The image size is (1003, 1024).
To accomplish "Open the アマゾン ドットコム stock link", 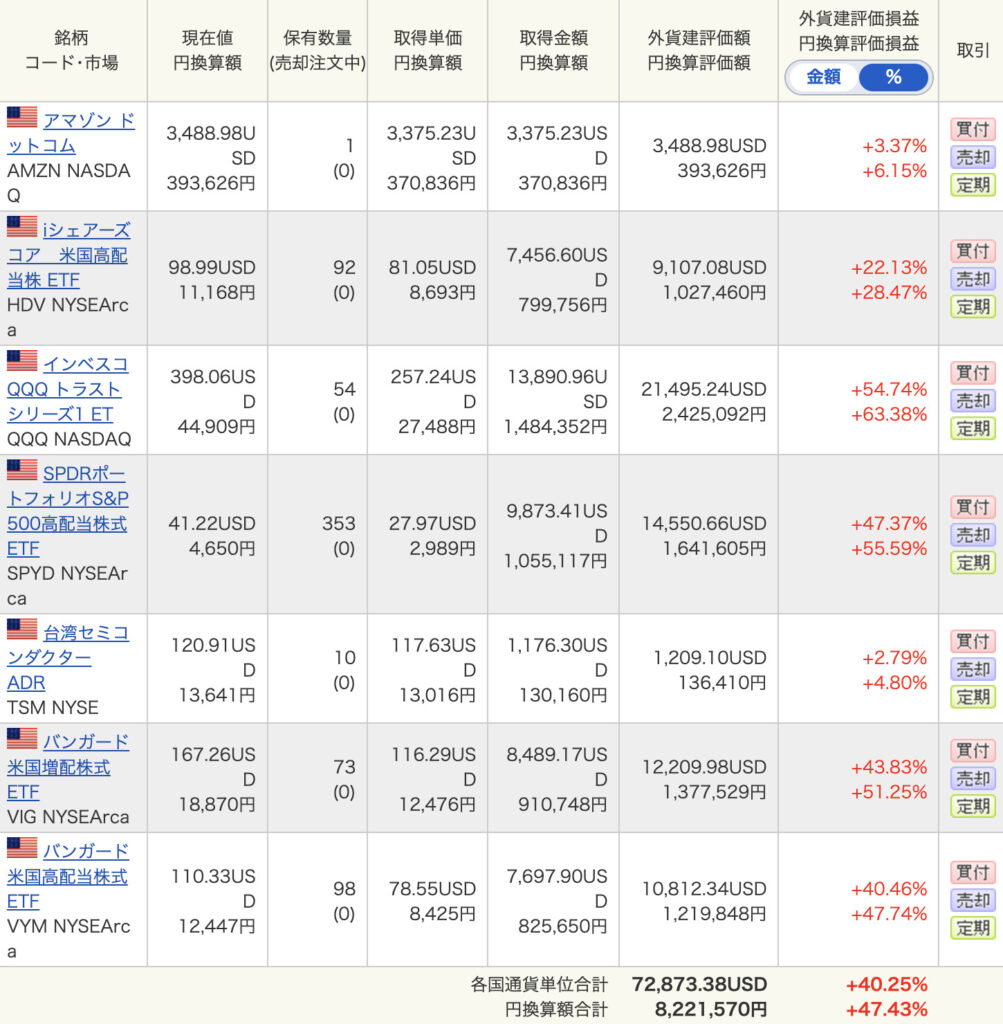I will pyautogui.click(x=71, y=133).
